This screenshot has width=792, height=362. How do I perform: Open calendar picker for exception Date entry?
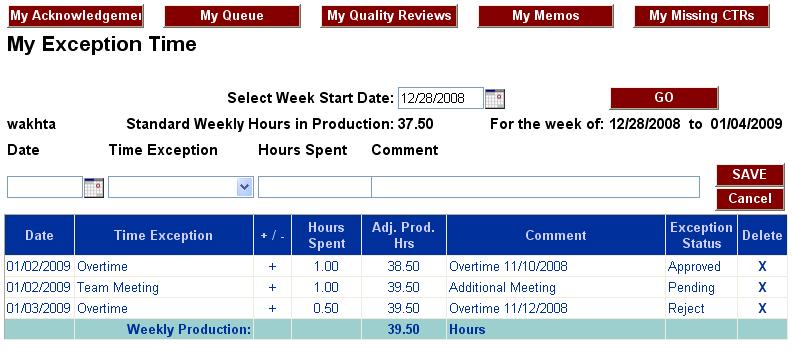tap(93, 187)
